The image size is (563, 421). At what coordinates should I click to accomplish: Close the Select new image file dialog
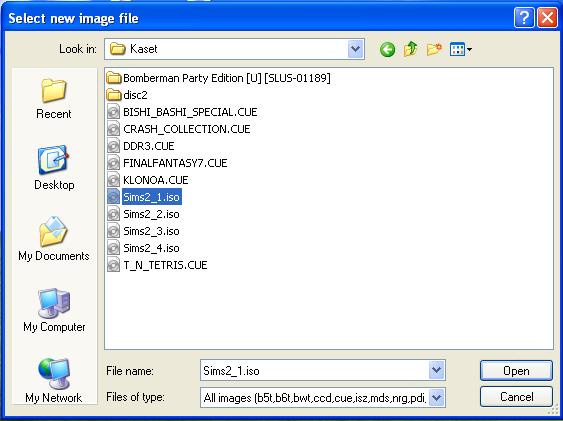[x=547, y=18]
